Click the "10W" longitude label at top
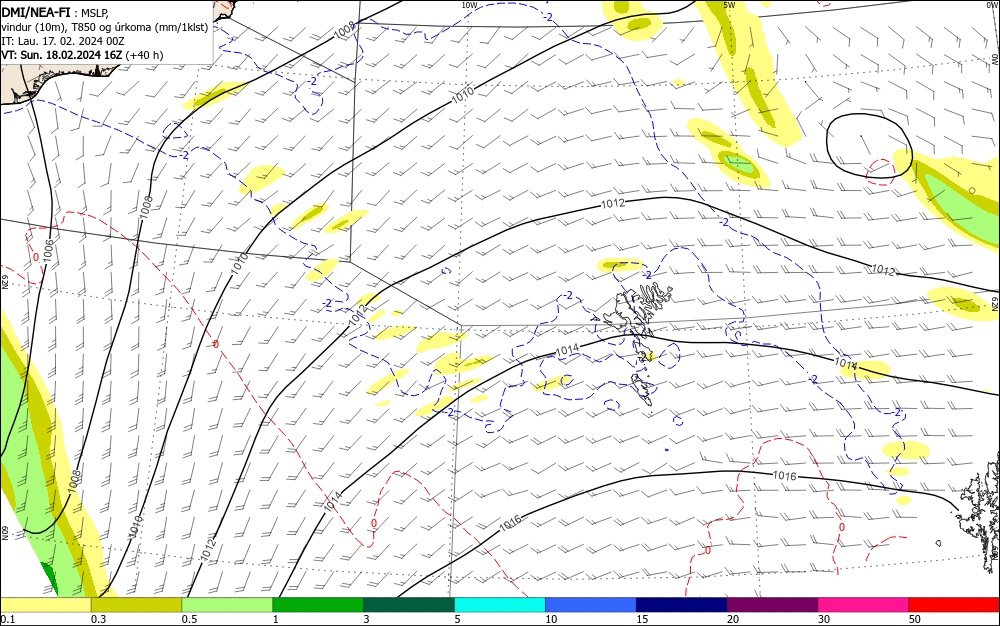This screenshot has height=626, width=1000. tap(469, 5)
